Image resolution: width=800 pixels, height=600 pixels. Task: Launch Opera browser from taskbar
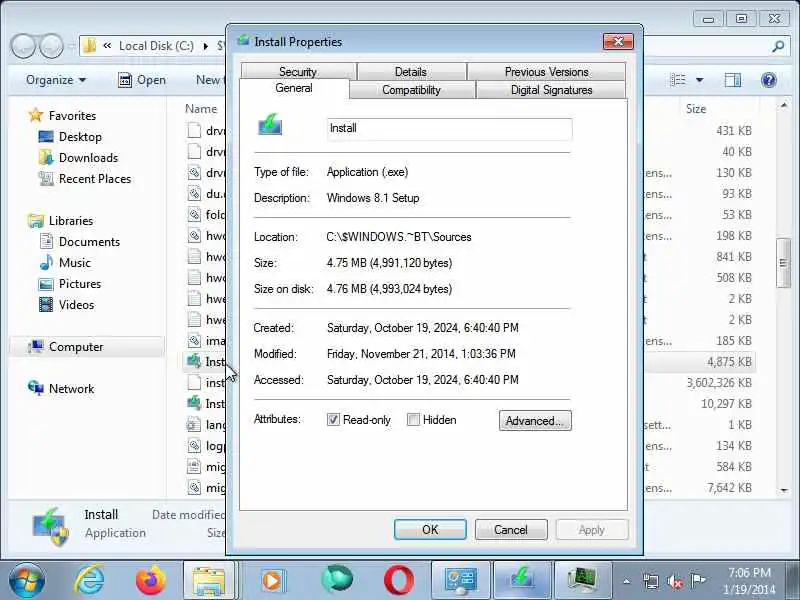point(399,581)
